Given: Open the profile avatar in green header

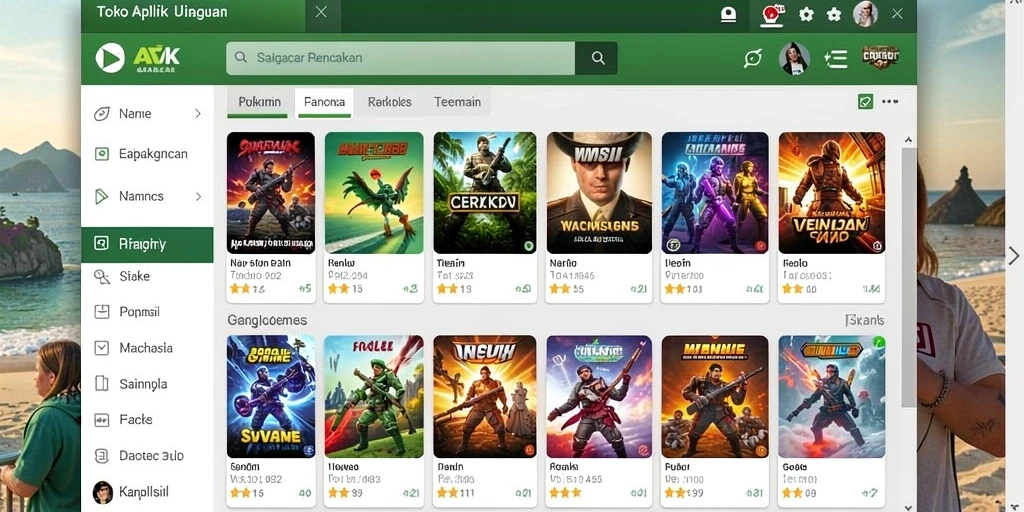Looking at the screenshot, I should tap(794, 59).
